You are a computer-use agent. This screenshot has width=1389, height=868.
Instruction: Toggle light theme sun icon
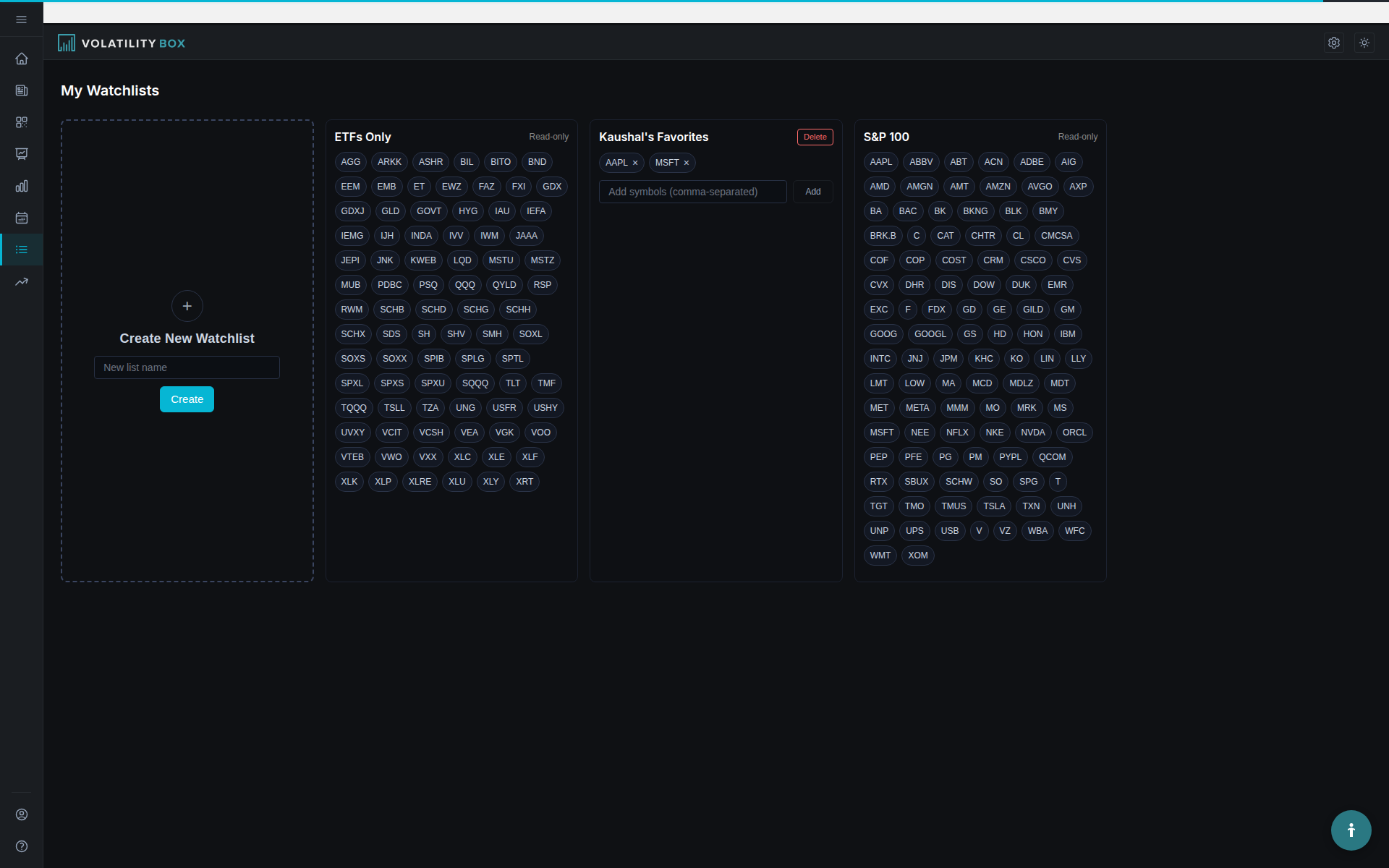pos(1364,43)
